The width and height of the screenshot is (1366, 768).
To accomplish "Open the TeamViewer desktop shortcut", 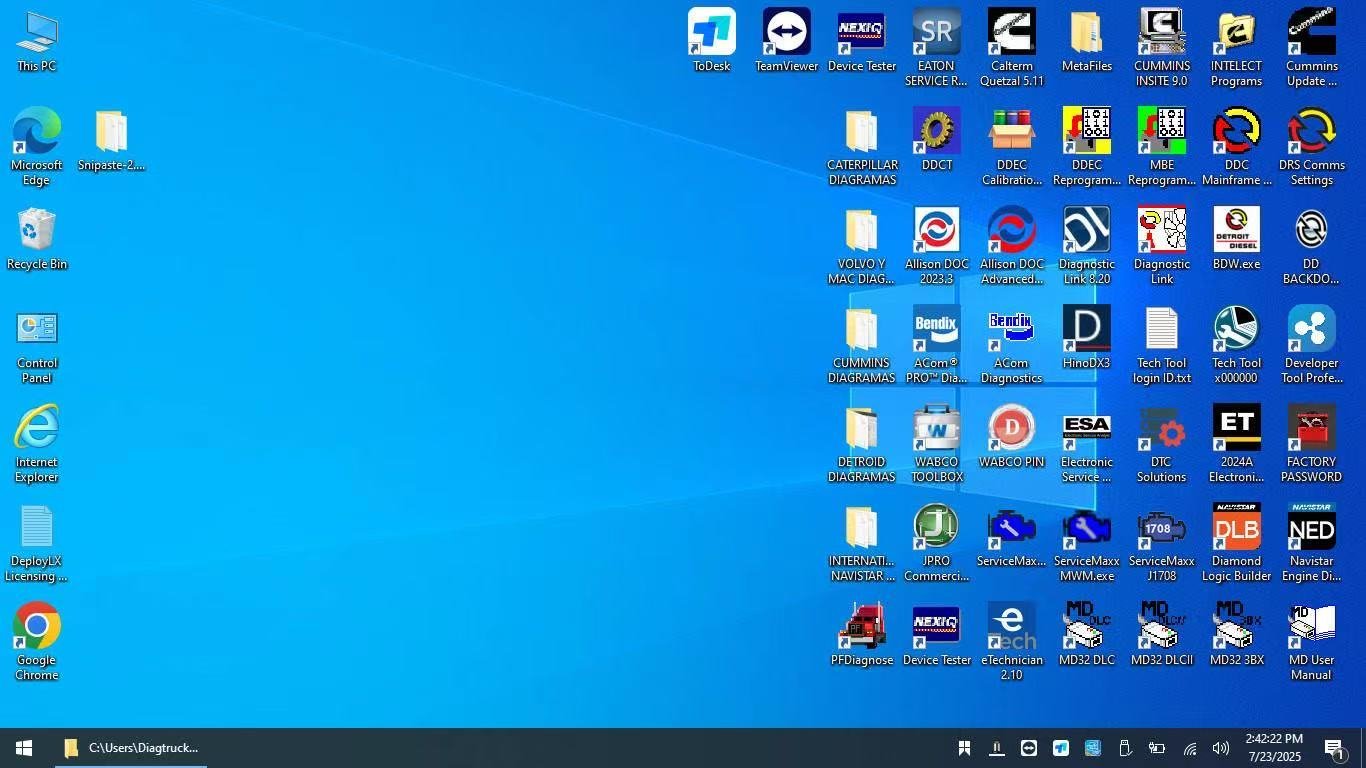I will [786, 33].
